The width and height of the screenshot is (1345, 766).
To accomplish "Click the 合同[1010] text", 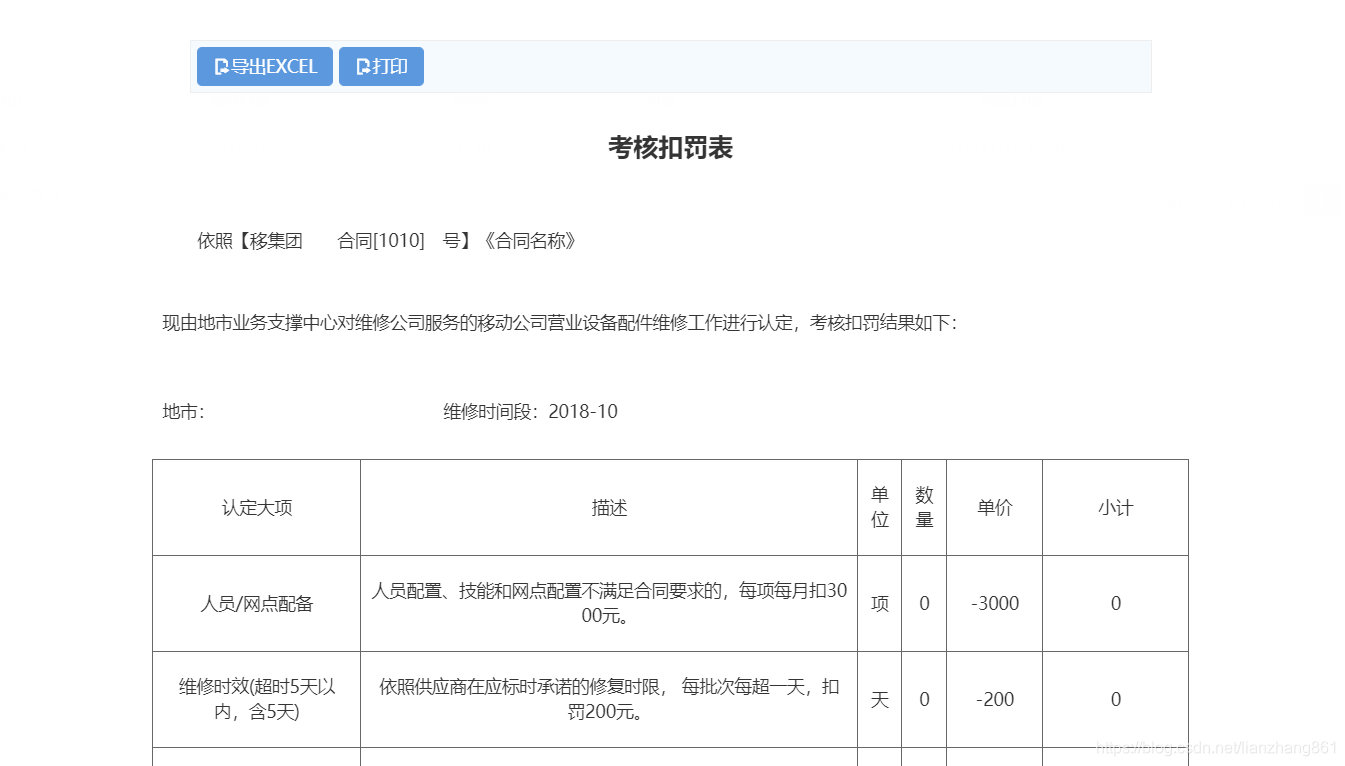I will 381,241.
